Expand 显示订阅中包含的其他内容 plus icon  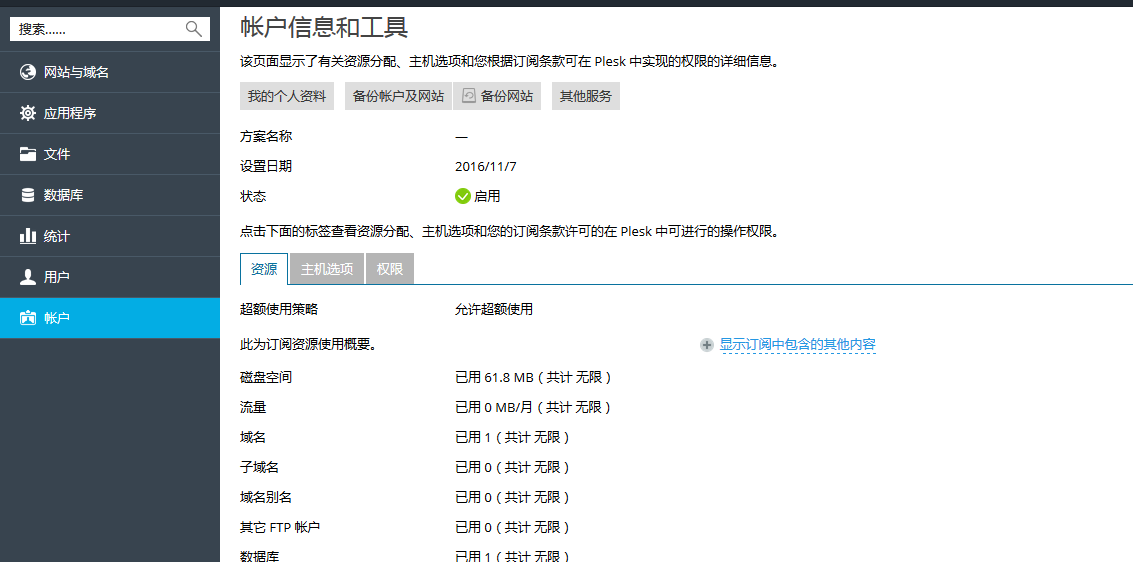pyautogui.click(x=707, y=345)
